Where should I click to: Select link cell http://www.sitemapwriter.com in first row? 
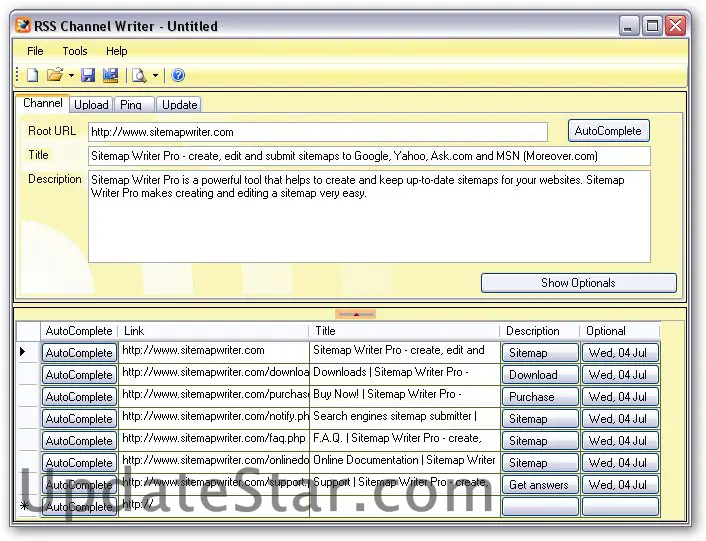(214, 352)
